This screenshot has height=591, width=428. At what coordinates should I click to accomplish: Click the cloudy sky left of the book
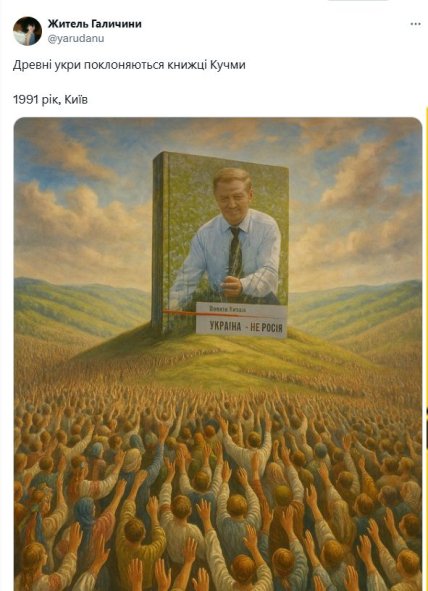pos(83,196)
